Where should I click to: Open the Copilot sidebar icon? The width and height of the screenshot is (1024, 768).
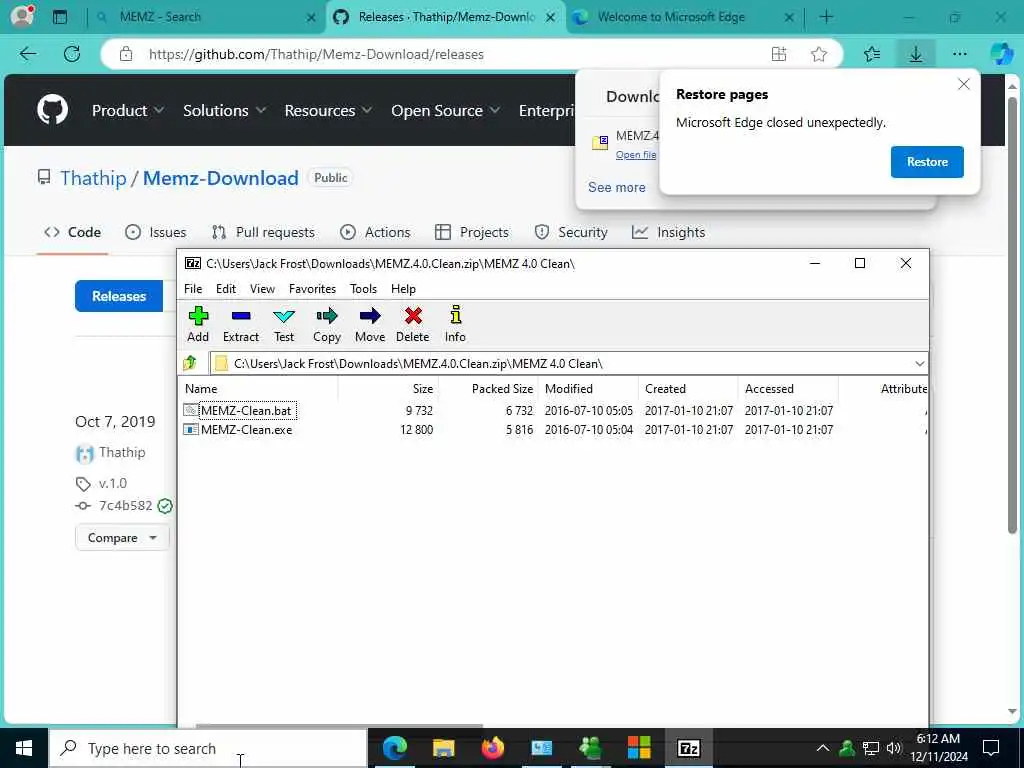coord(1001,54)
